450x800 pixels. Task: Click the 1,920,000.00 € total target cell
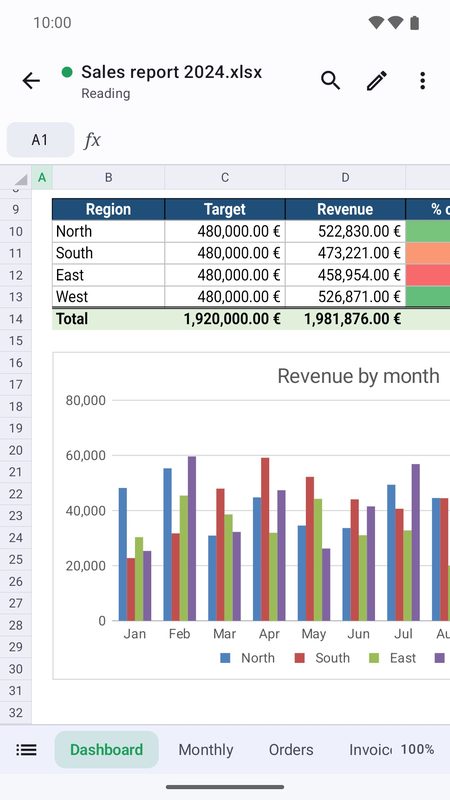[x=224, y=319]
